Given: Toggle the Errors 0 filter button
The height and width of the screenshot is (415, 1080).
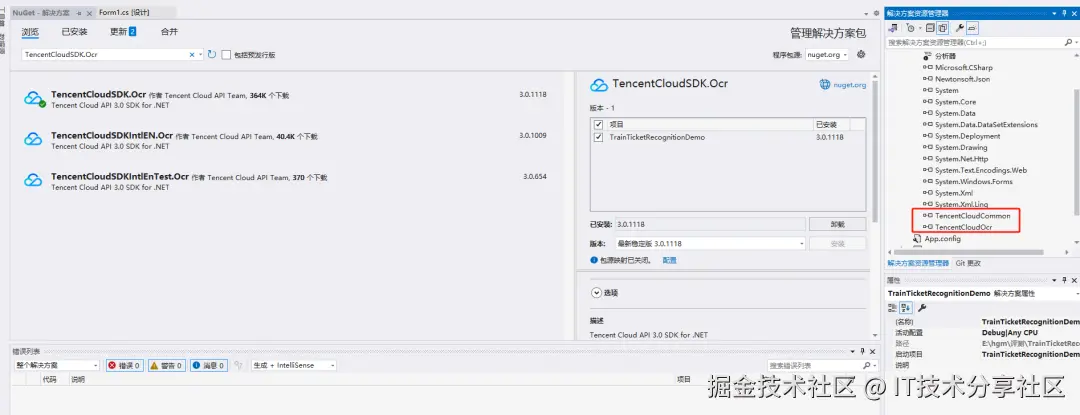Looking at the screenshot, I should [x=124, y=365].
